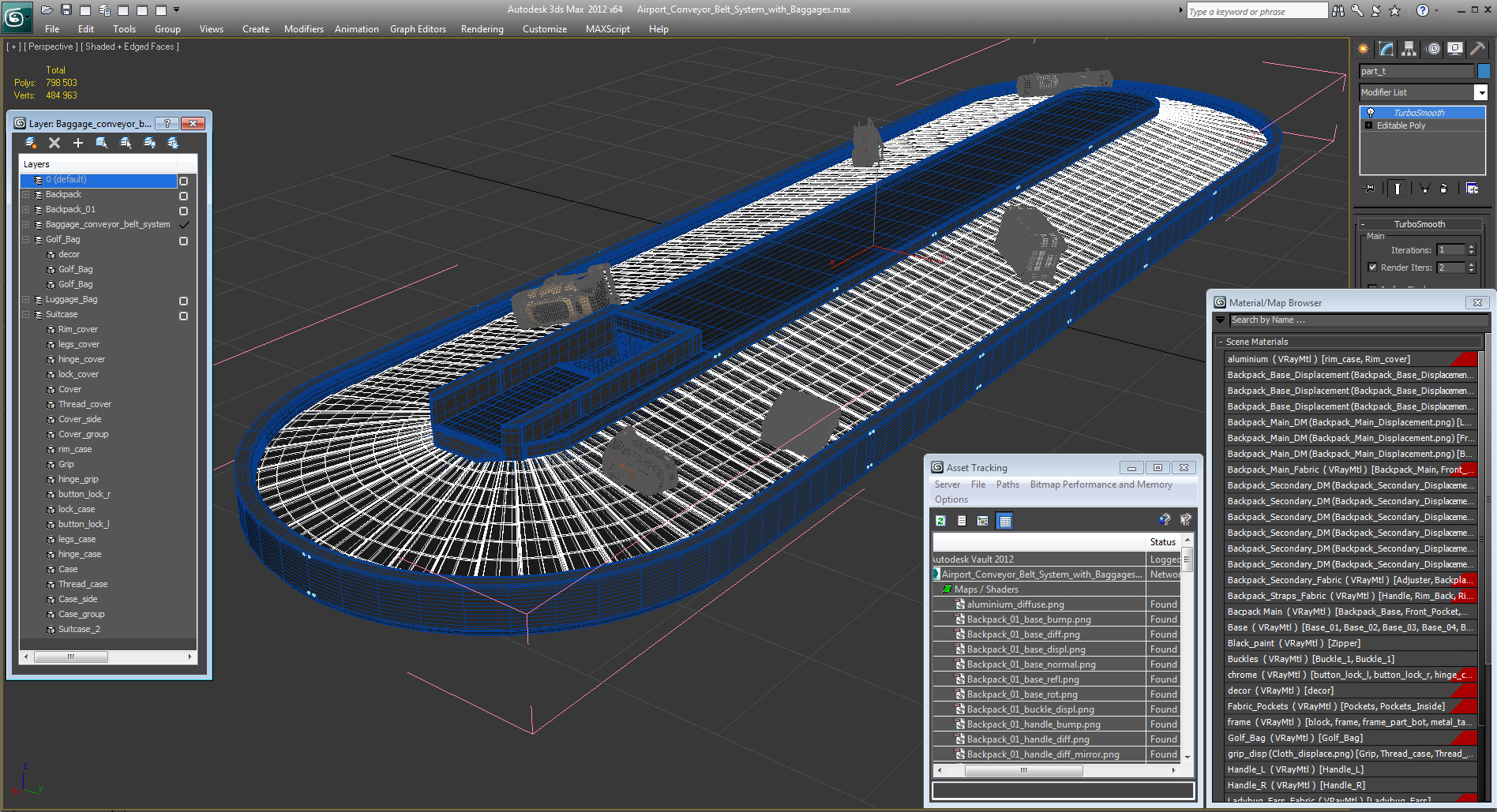Click the Layer dialog horizontal scrollbar thumb
The image size is (1497, 812).
(70, 657)
